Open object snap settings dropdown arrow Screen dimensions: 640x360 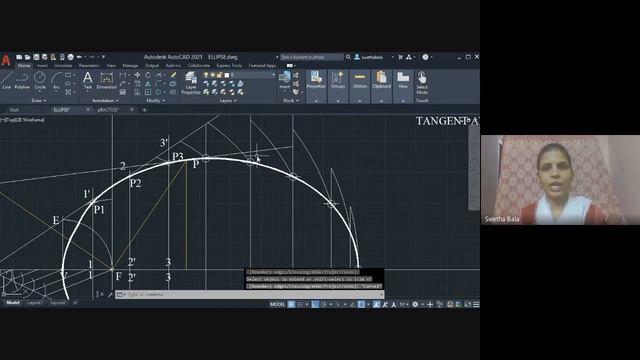coord(368,304)
